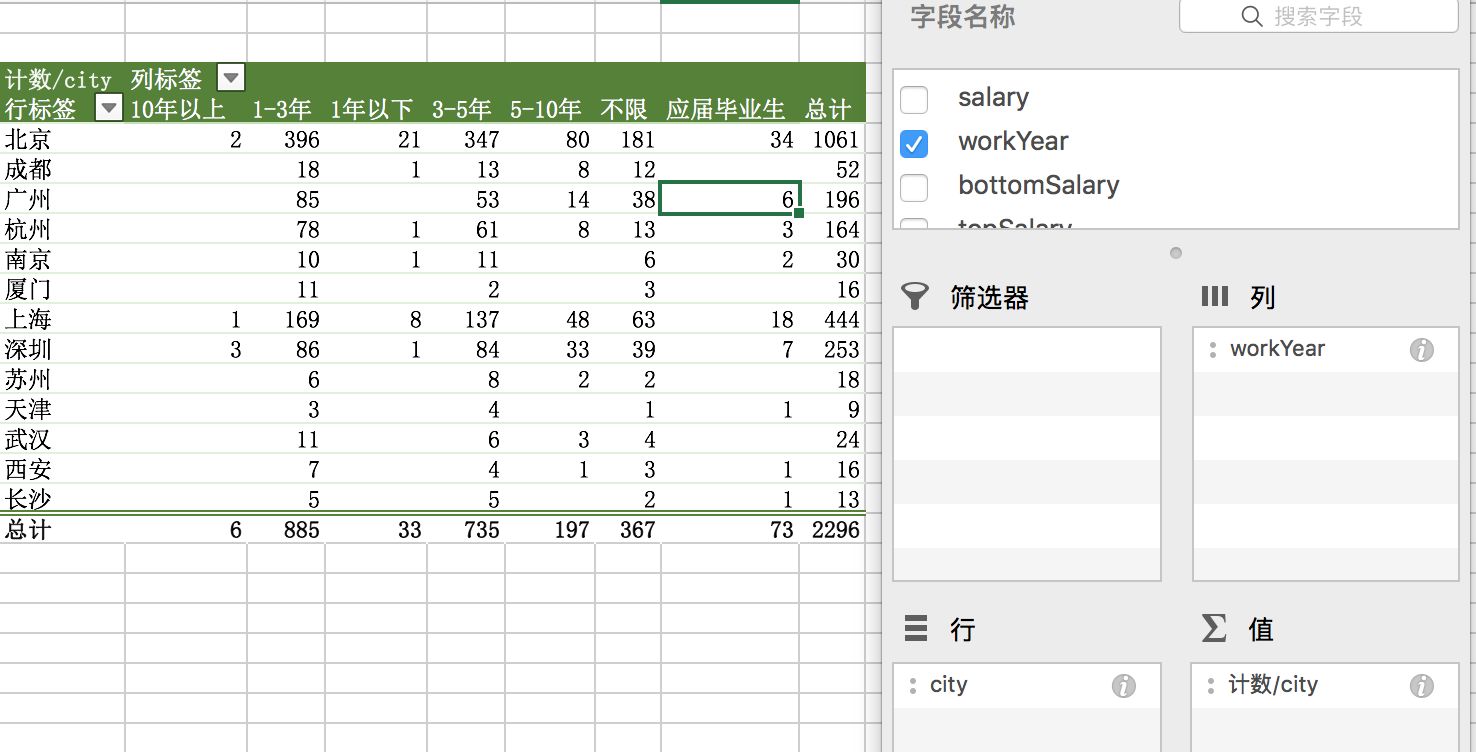Click the panel divider handle dot
The height and width of the screenshot is (752, 1476).
1176,253
